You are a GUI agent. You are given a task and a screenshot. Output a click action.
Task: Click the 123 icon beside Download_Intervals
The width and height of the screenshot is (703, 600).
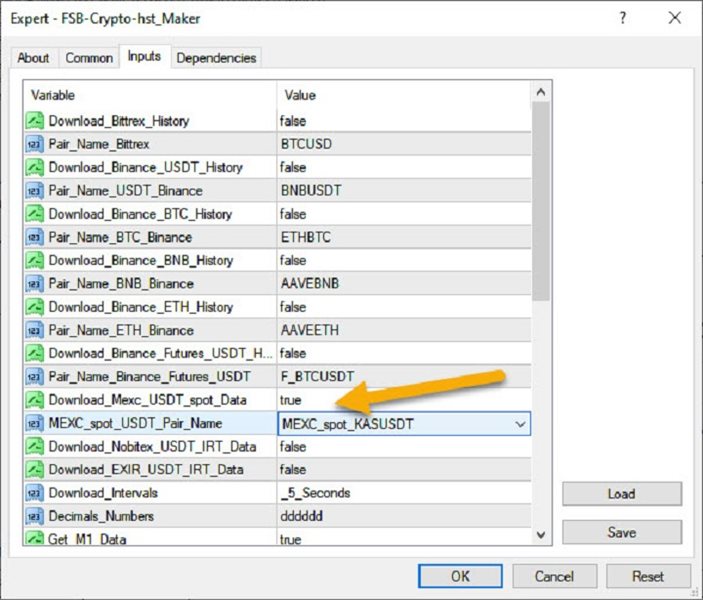pyautogui.click(x=35, y=493)
